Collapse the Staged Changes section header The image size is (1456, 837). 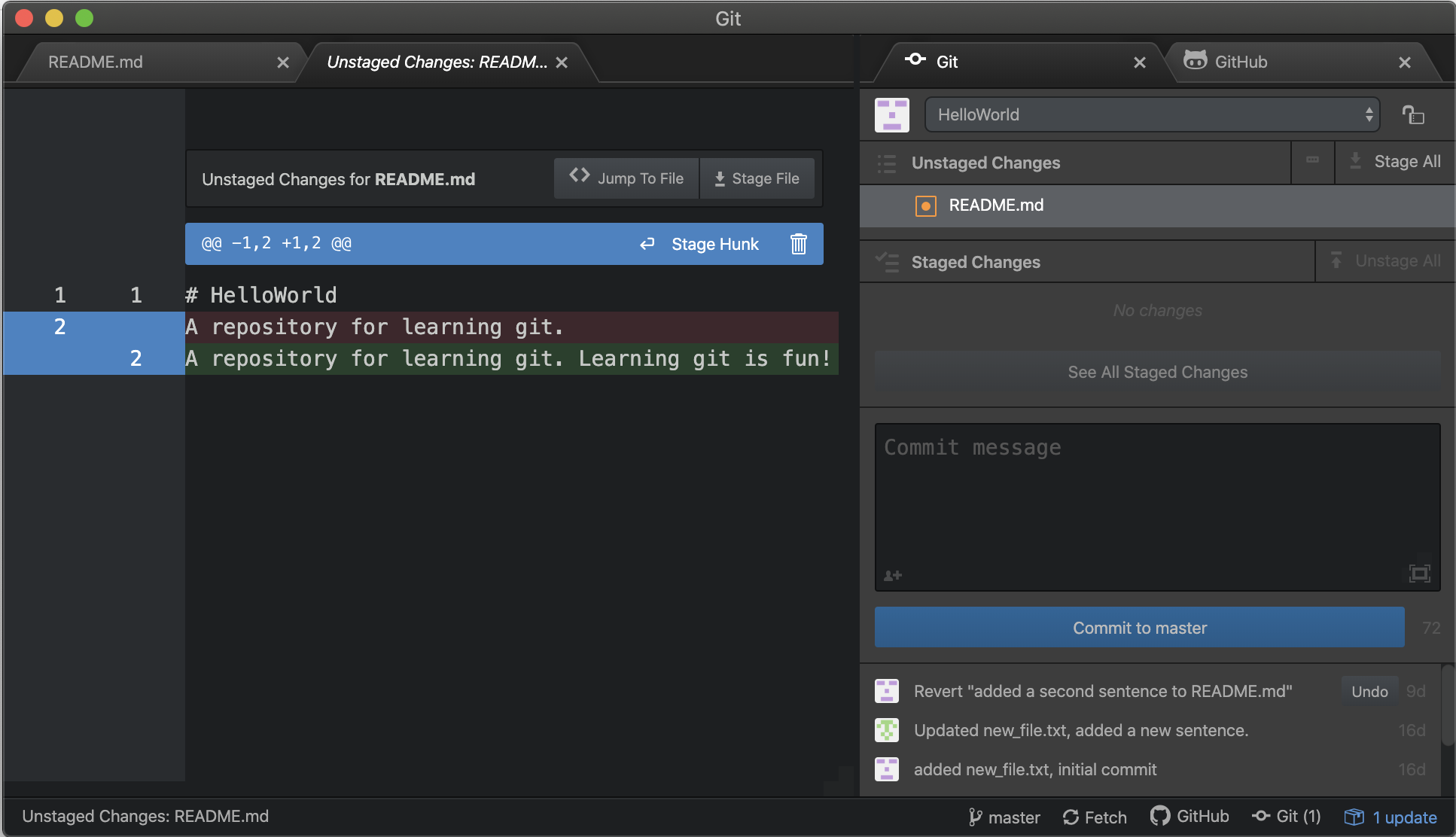(x=975, y=262)
